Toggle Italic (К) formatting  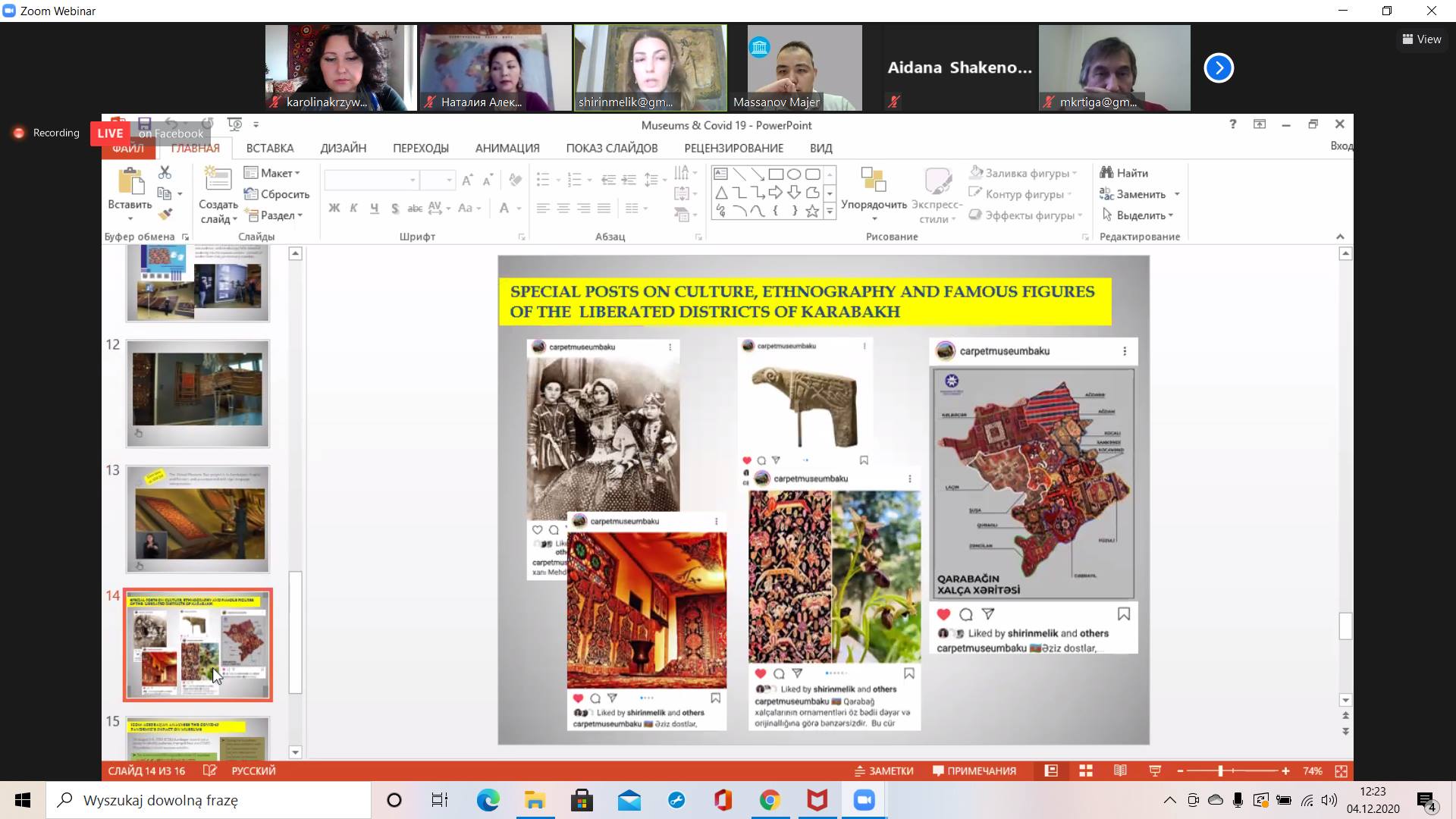click(353, 208)
